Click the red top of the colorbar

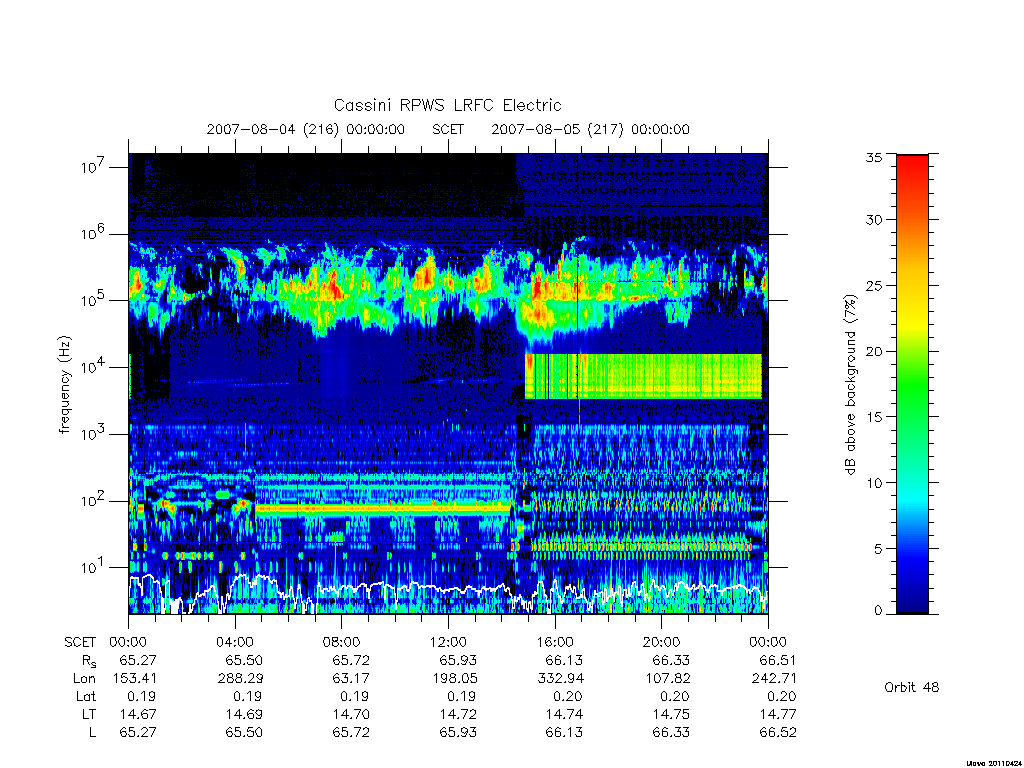912,170
